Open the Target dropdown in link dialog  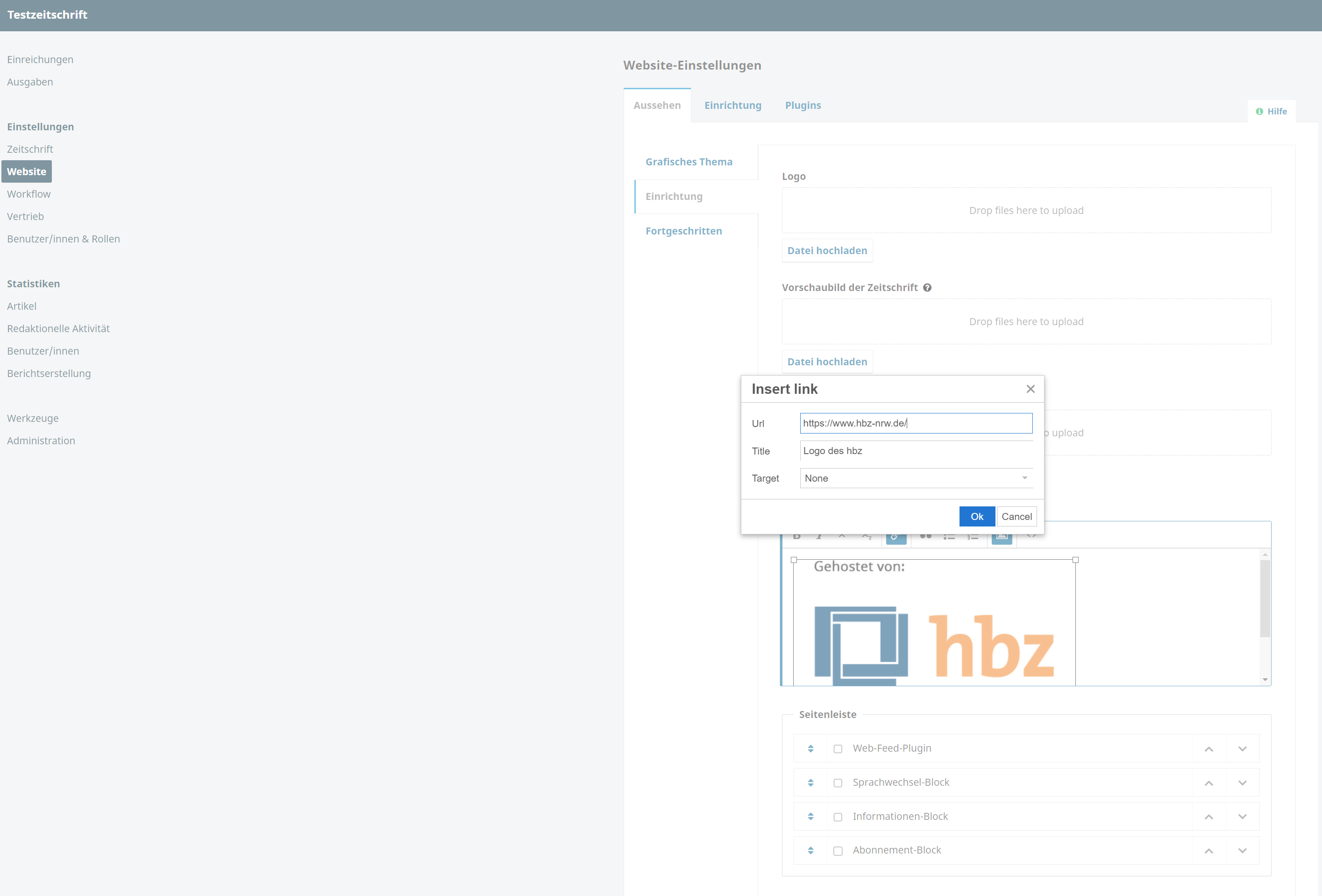pyautogui.click(x=916, y=478)
